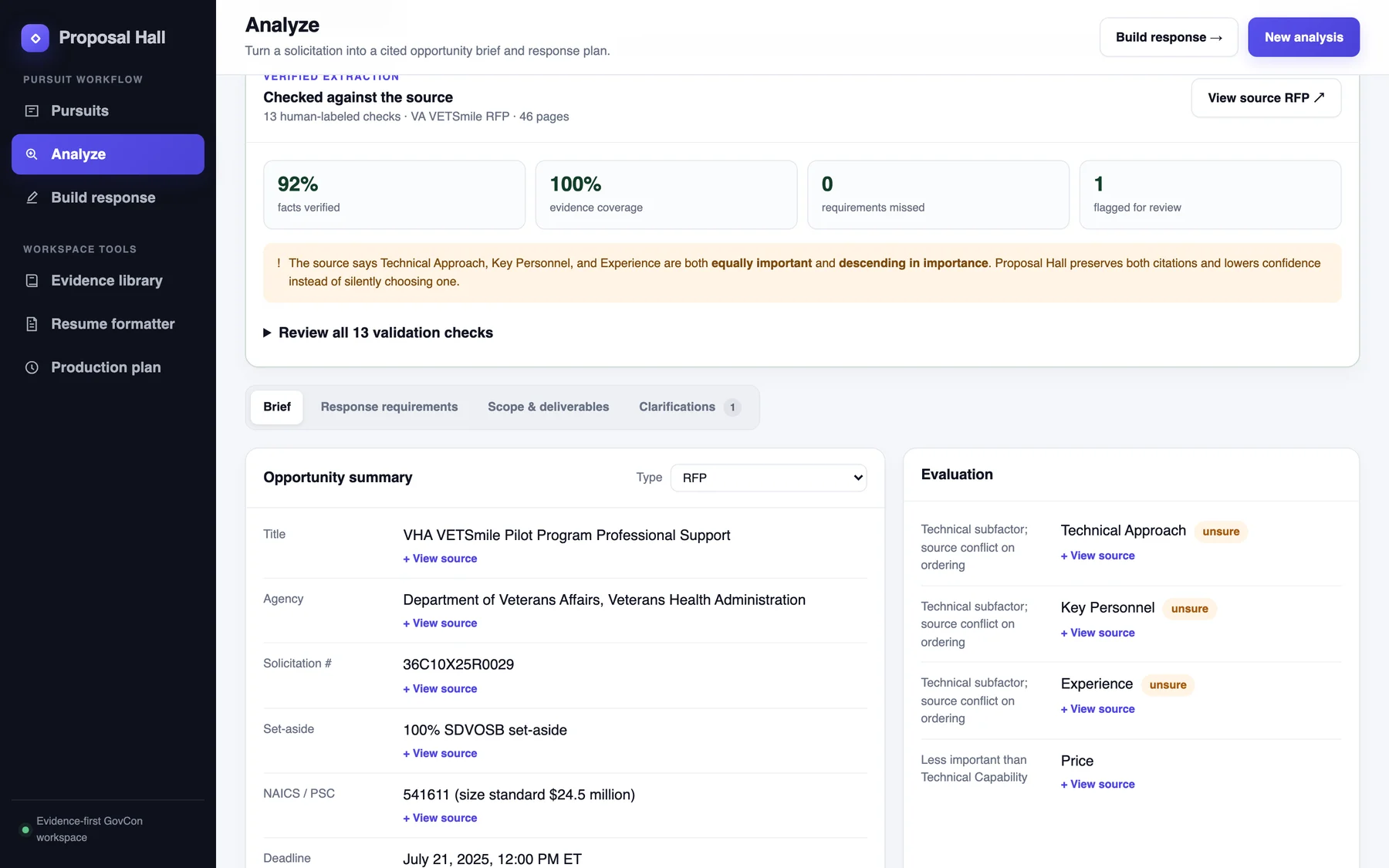1389x868 pixels.
Task: Open the Type RFP dropdown
Action: pyautogui.click(x=769, y=478)
